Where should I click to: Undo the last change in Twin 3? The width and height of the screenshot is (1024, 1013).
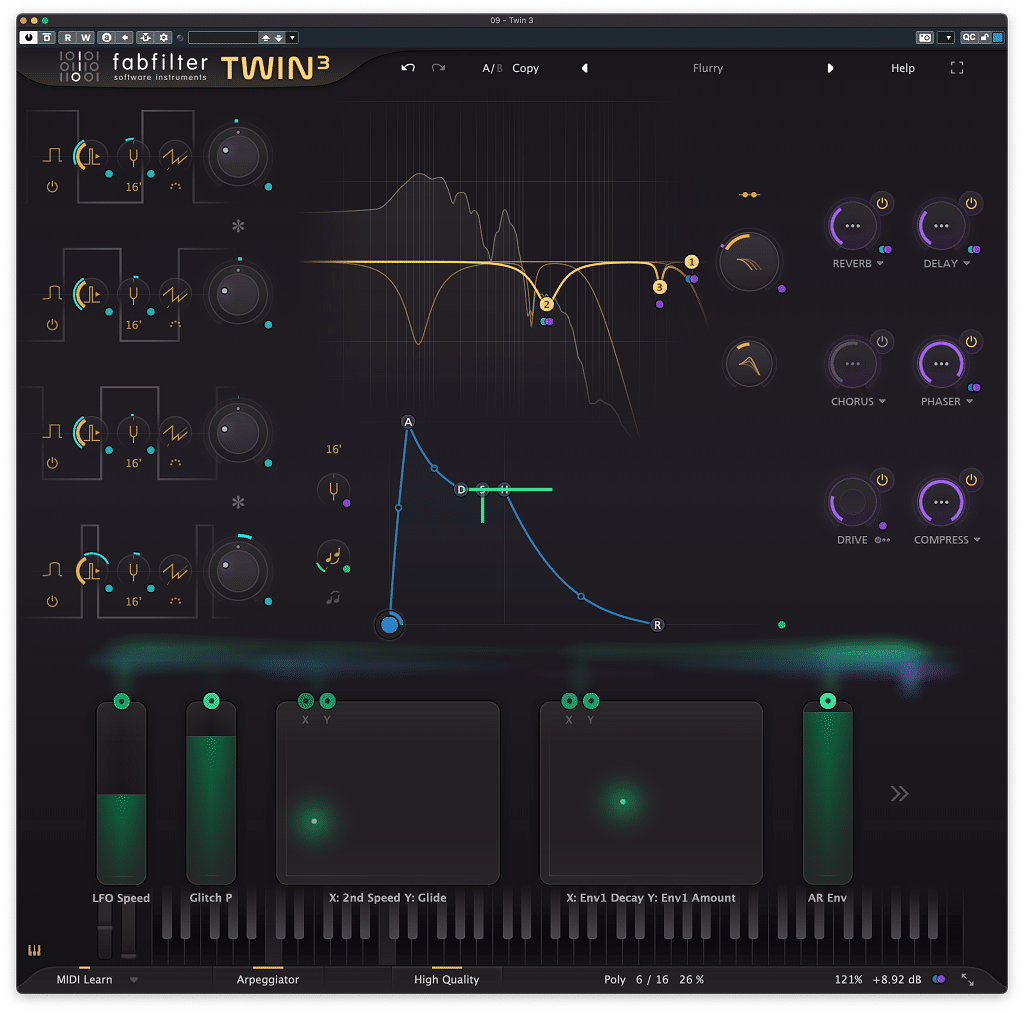pos(408,68)
